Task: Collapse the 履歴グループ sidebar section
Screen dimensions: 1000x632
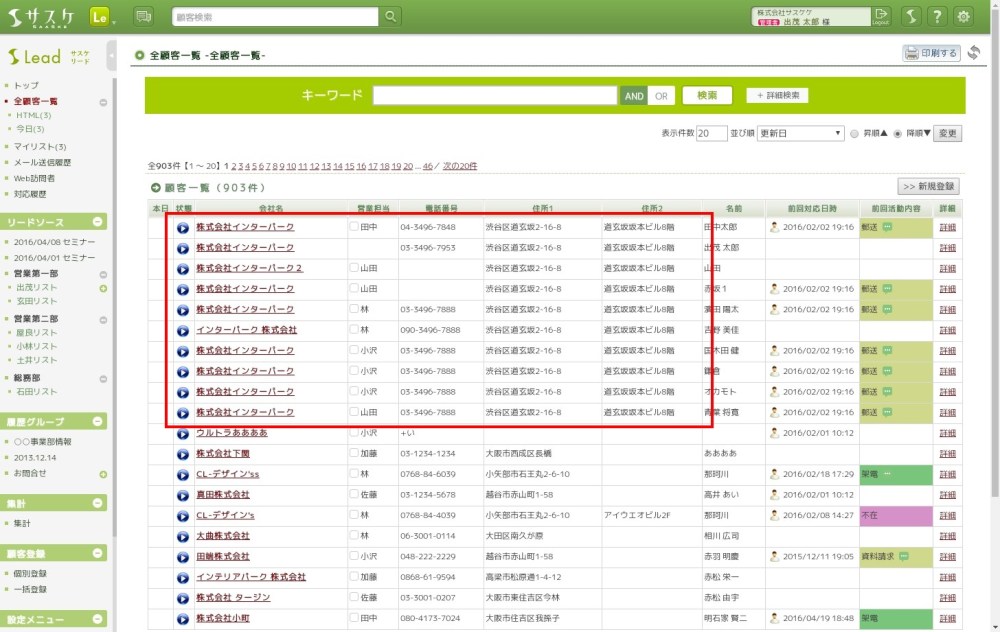Action: tap(99, 422)
